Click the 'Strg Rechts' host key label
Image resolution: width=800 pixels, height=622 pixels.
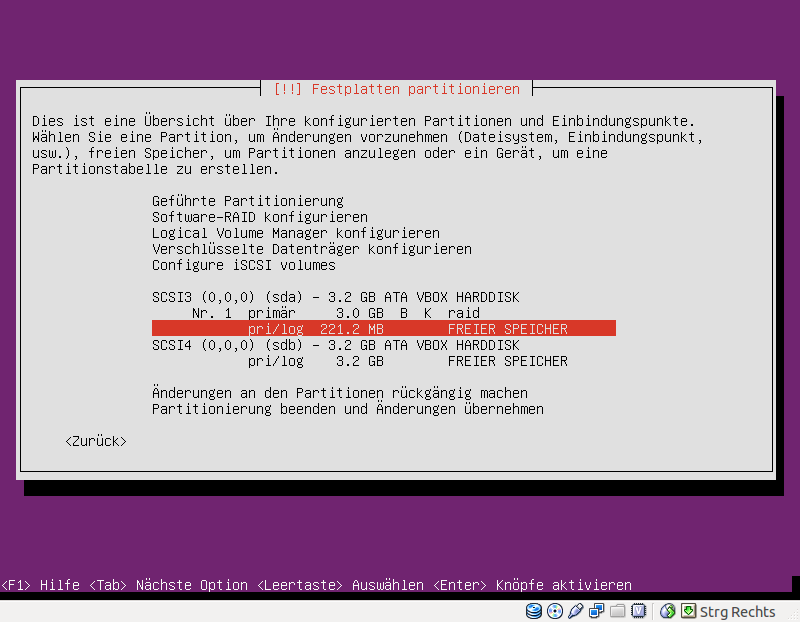[x=737, y=612]
